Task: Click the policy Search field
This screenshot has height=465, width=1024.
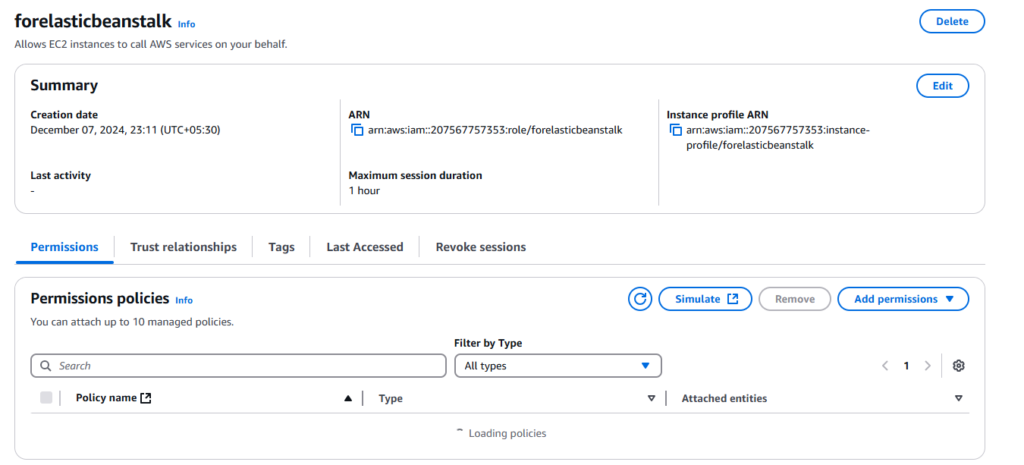Action: coord(238,366)
